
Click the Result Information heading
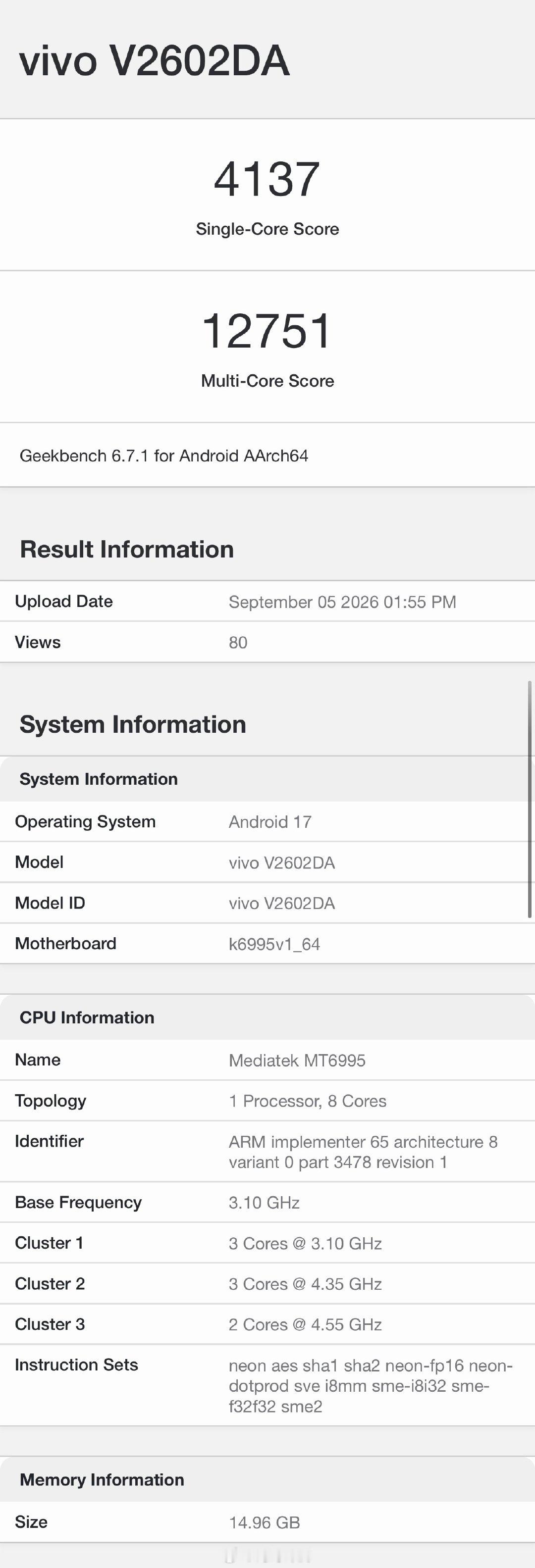127,549
